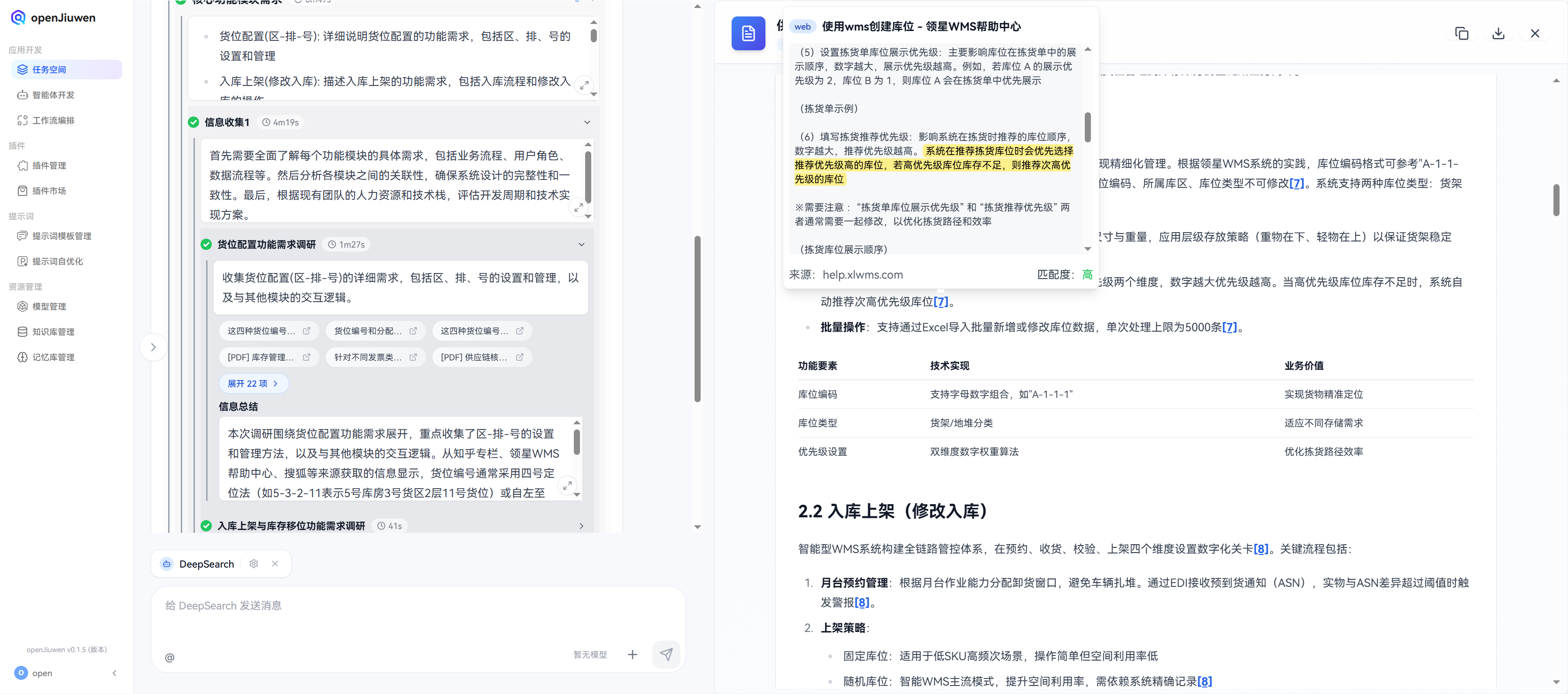This screenshot has width=1568, height=694.
Task: Open the third 这四种货位编号… source chip
Action: tap(481, 331)
